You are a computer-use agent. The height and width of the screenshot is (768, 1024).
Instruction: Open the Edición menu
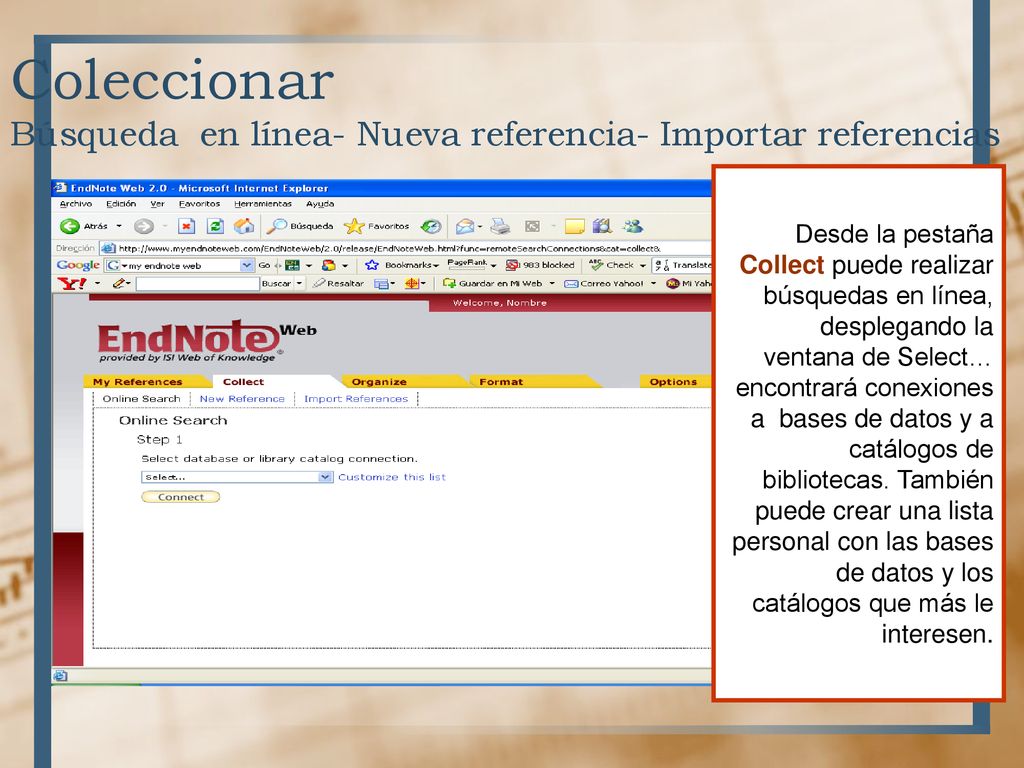121,204
